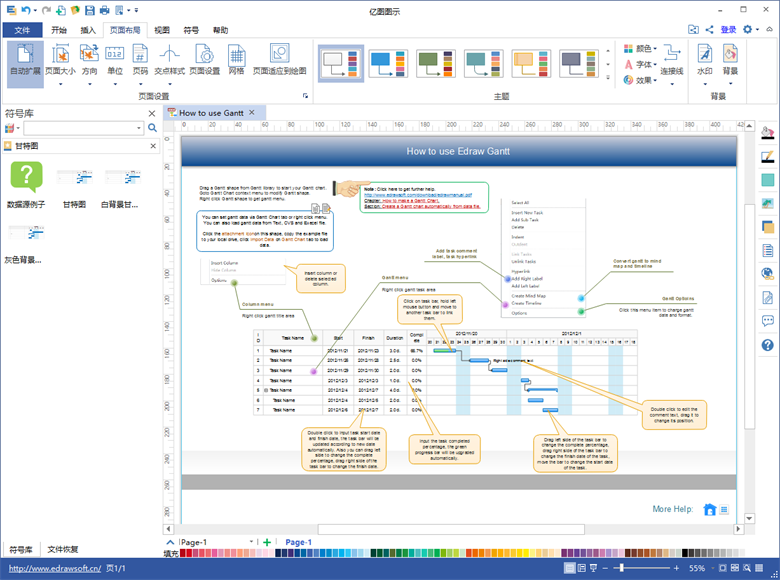Viewport: 780px width, 580px height.
Task: Switch to the 帮助 ribbon tab
Action: point(220,30)
